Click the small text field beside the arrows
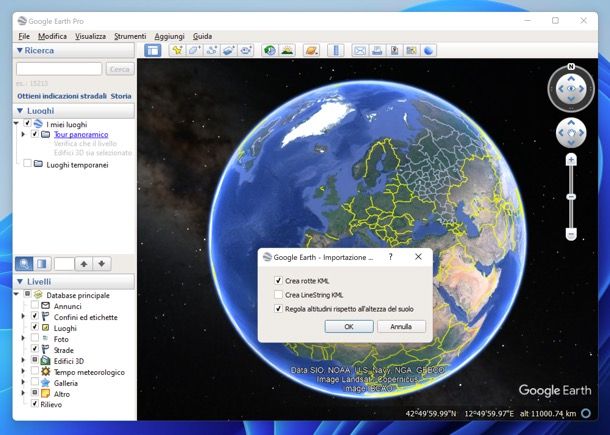610x435 pixels. pyautogui.click(x=64, y=264)
